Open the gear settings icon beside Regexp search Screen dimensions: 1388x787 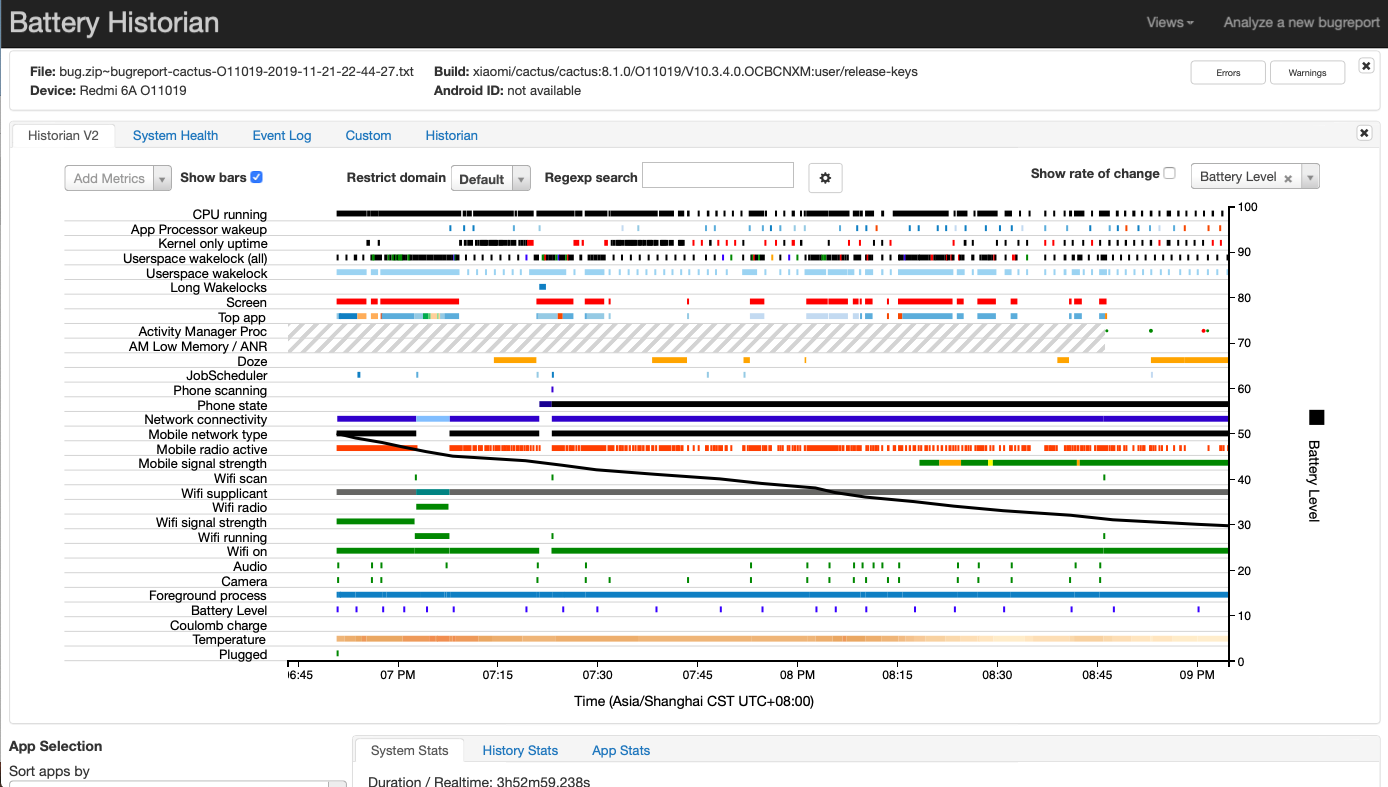click(x=825, y=178)
